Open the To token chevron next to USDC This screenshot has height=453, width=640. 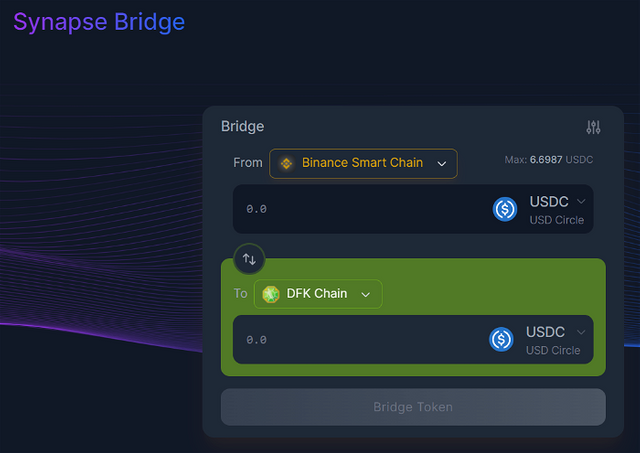[579, 331]
